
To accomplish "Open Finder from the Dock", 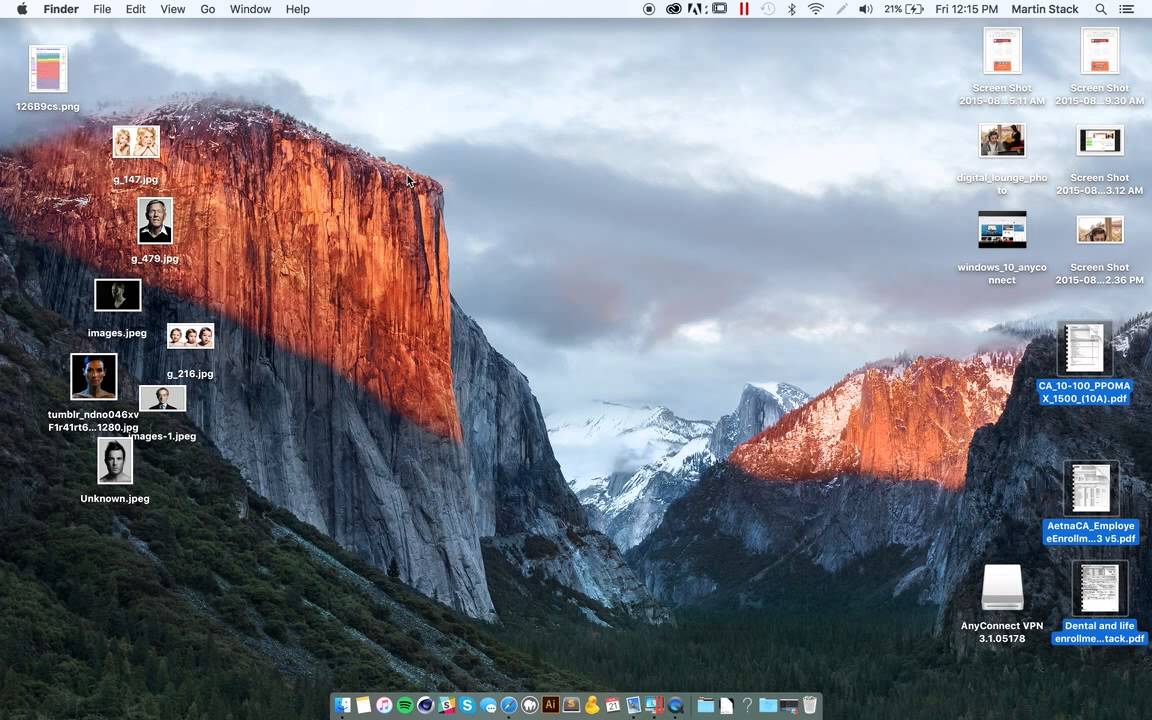I will coord(342,705).
